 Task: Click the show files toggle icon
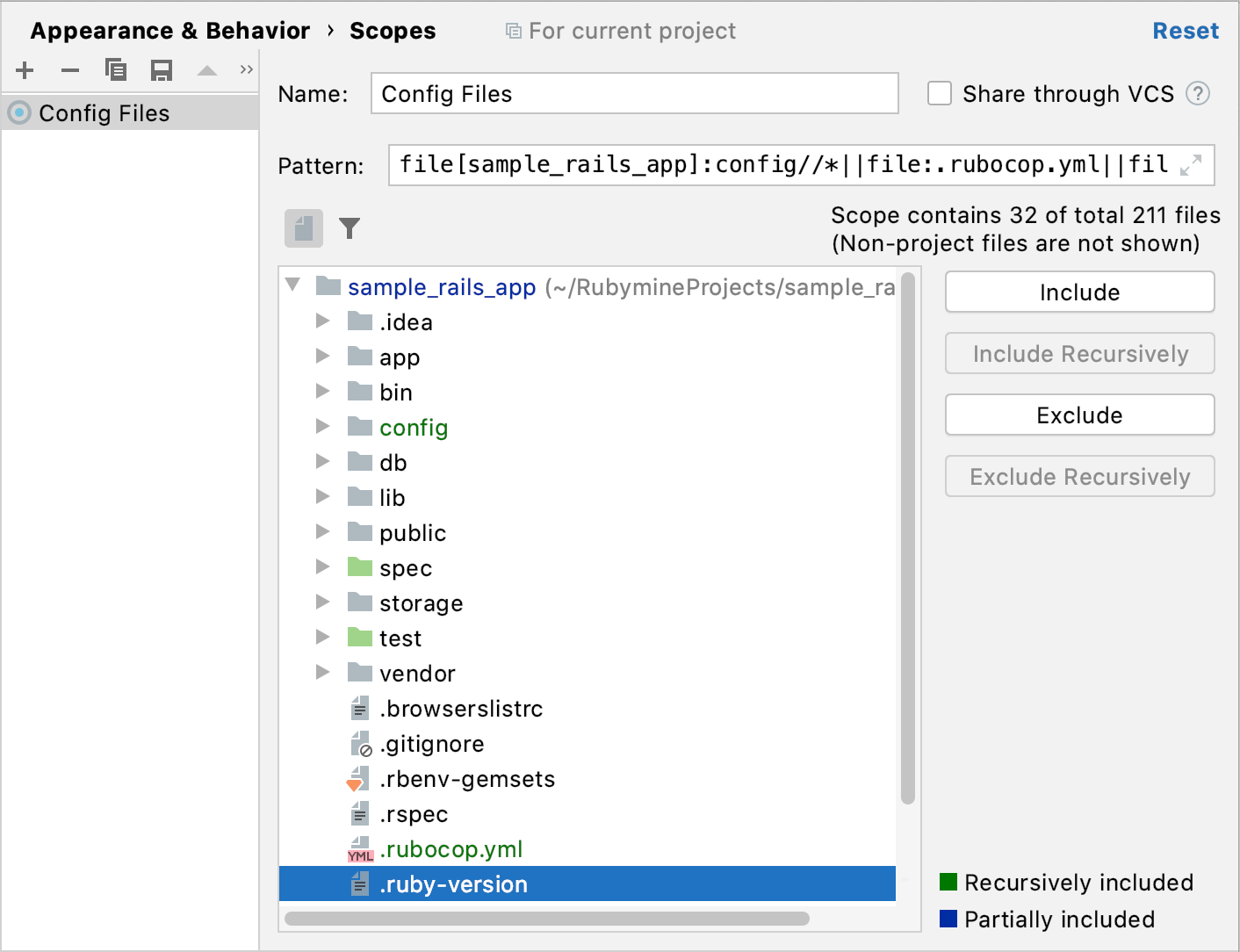tap(303, 227)
